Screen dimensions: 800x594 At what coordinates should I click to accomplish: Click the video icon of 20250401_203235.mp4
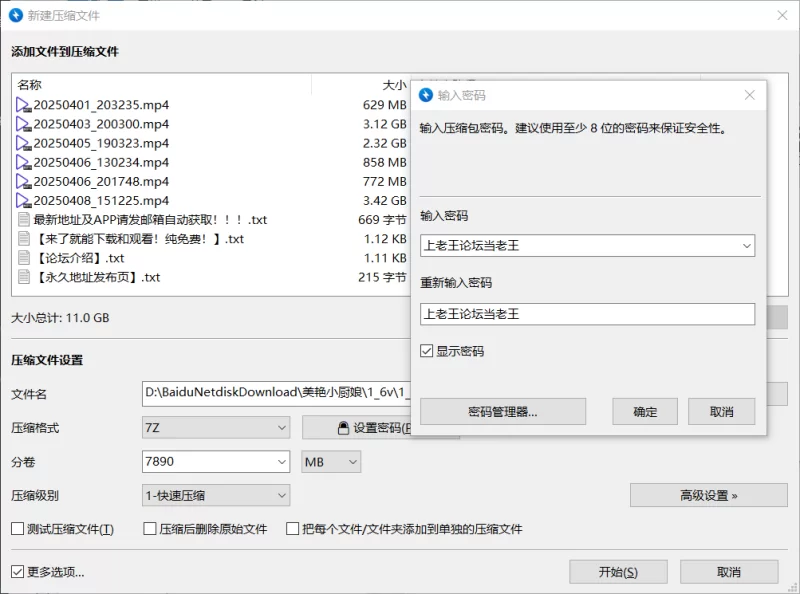coord(23,105)
